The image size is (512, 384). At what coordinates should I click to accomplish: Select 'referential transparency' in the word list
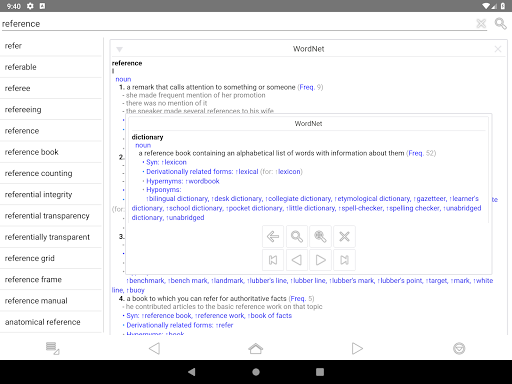point(51,216)
